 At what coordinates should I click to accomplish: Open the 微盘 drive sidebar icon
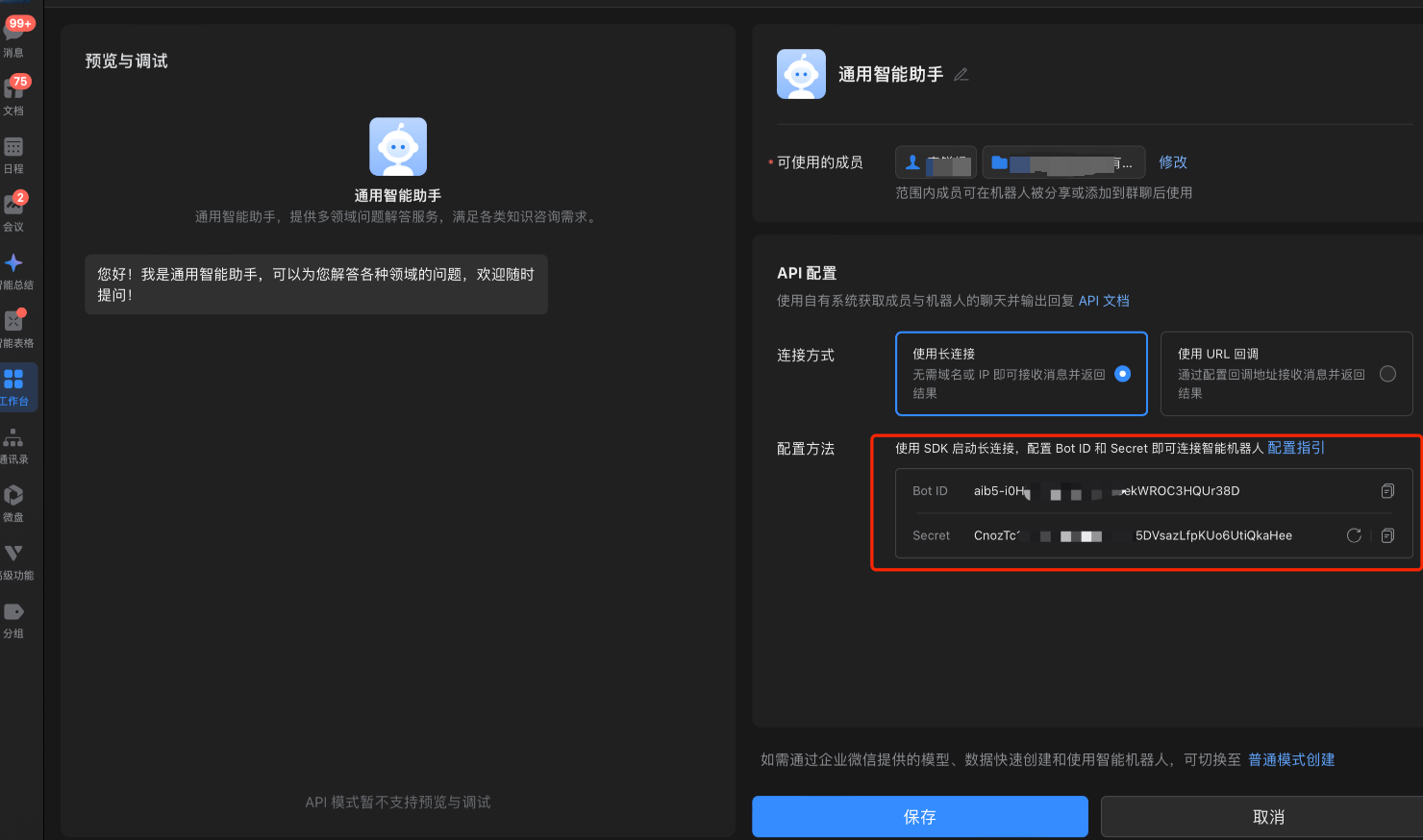pos(13,503)
